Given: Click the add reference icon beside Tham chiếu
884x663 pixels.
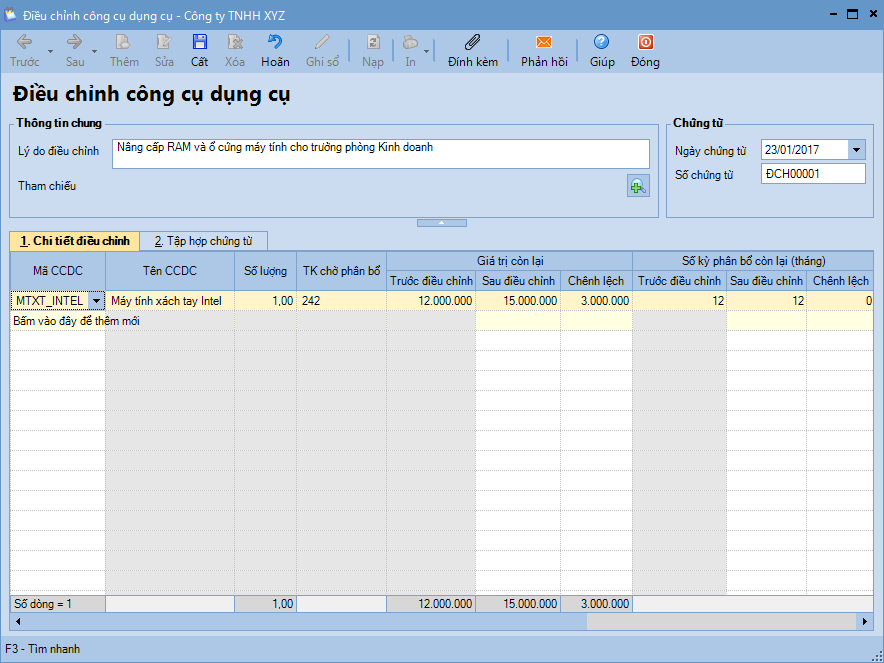Looking at the screenshot, I should coord(637,186).
